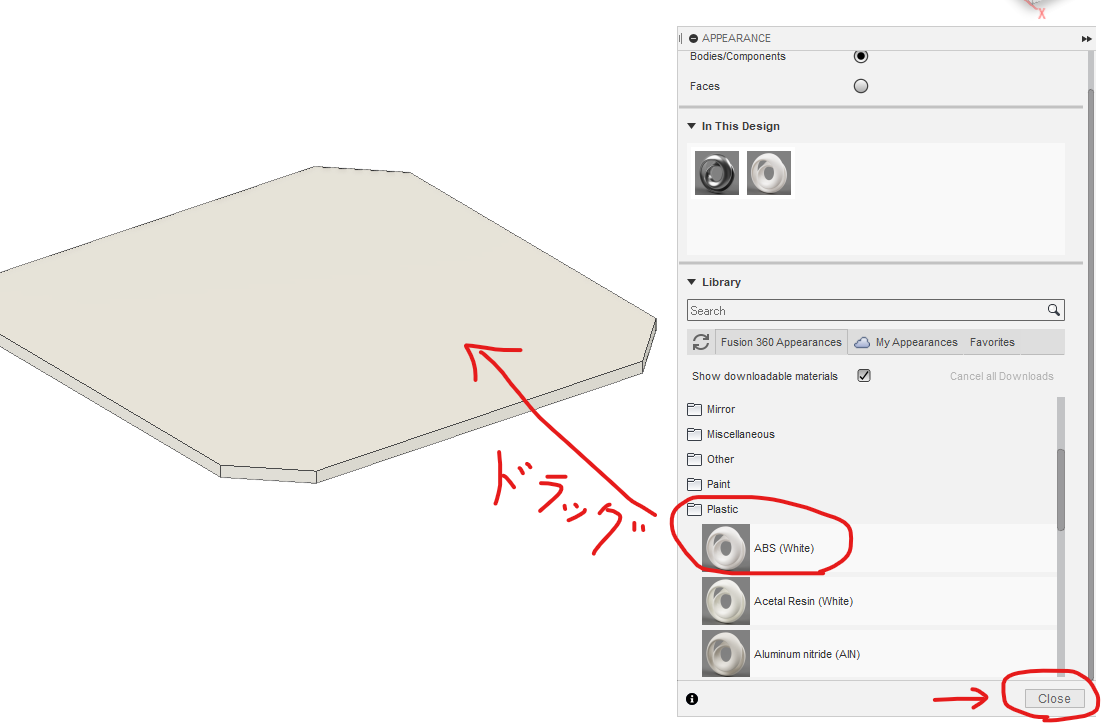Click the APPEARANCE panel vertical scrollbar

1090,386
